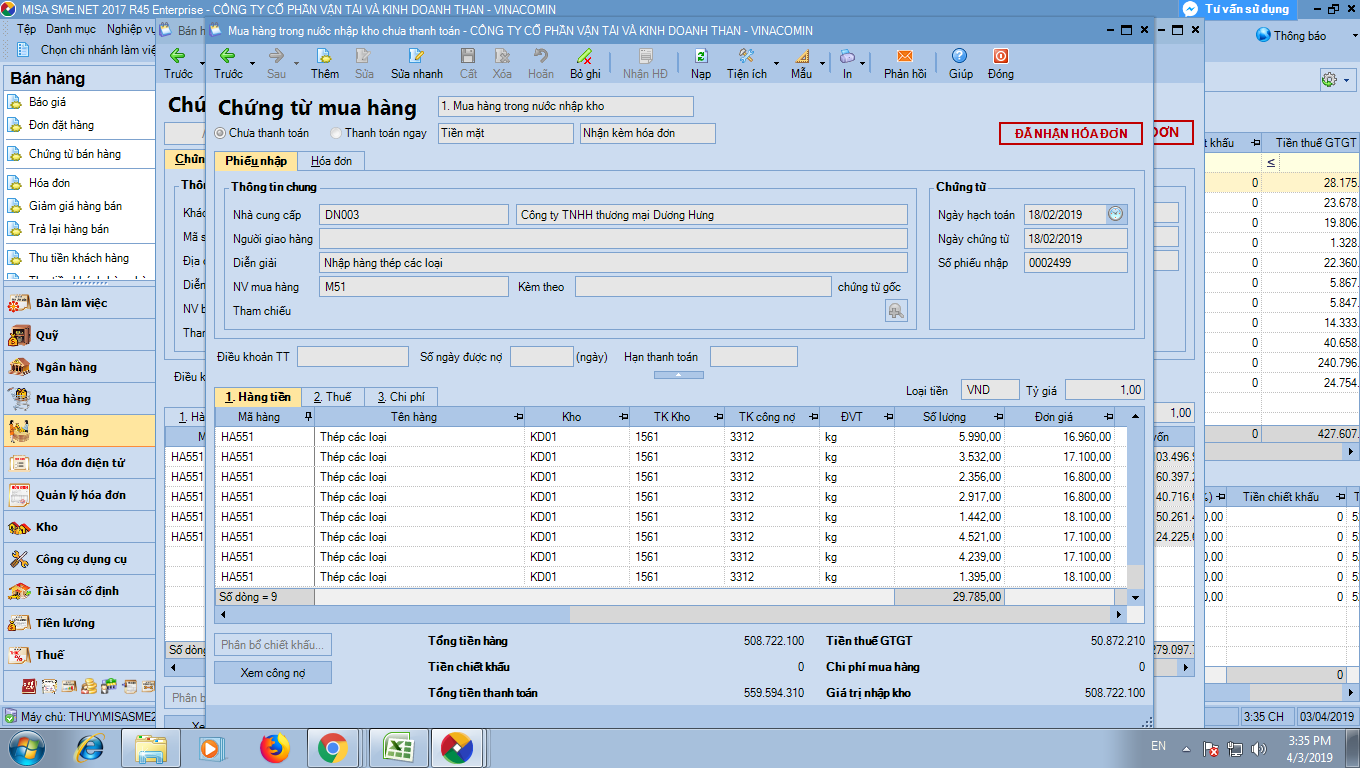Viewport: 1360px width, 768px height.
Task: Launch Firefox from the taskbar
Action: click(273, 748)
